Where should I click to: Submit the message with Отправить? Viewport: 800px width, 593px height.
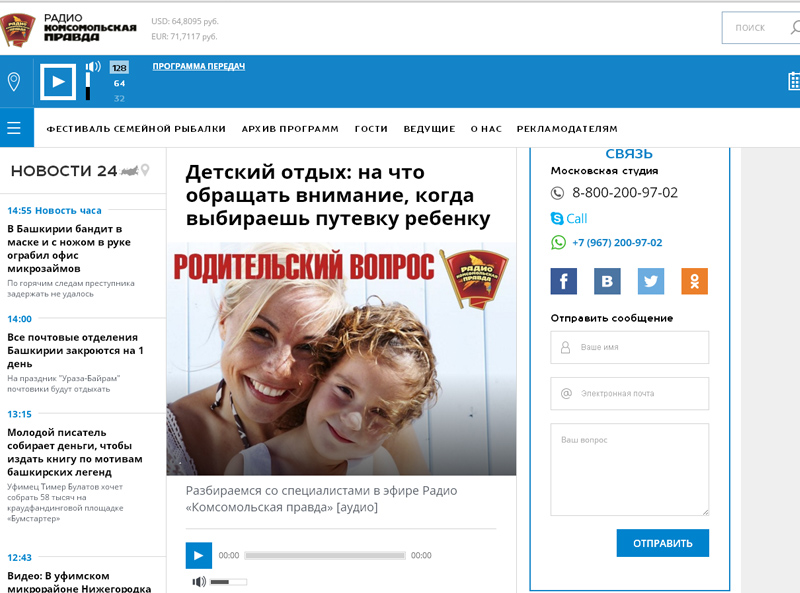[x=663, y=543]
